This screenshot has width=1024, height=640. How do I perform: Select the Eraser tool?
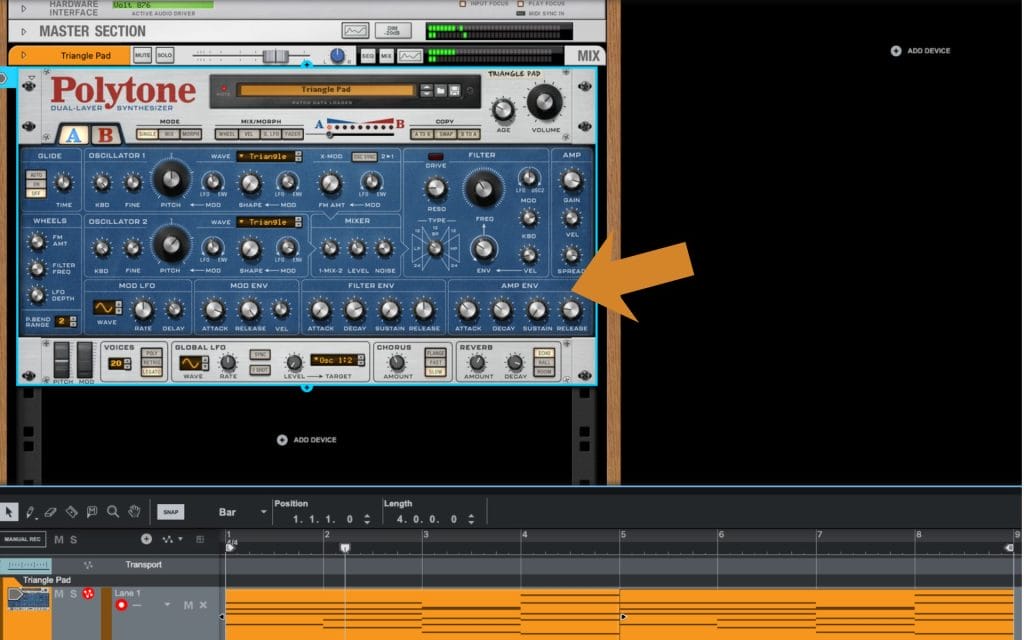point(51,512)
